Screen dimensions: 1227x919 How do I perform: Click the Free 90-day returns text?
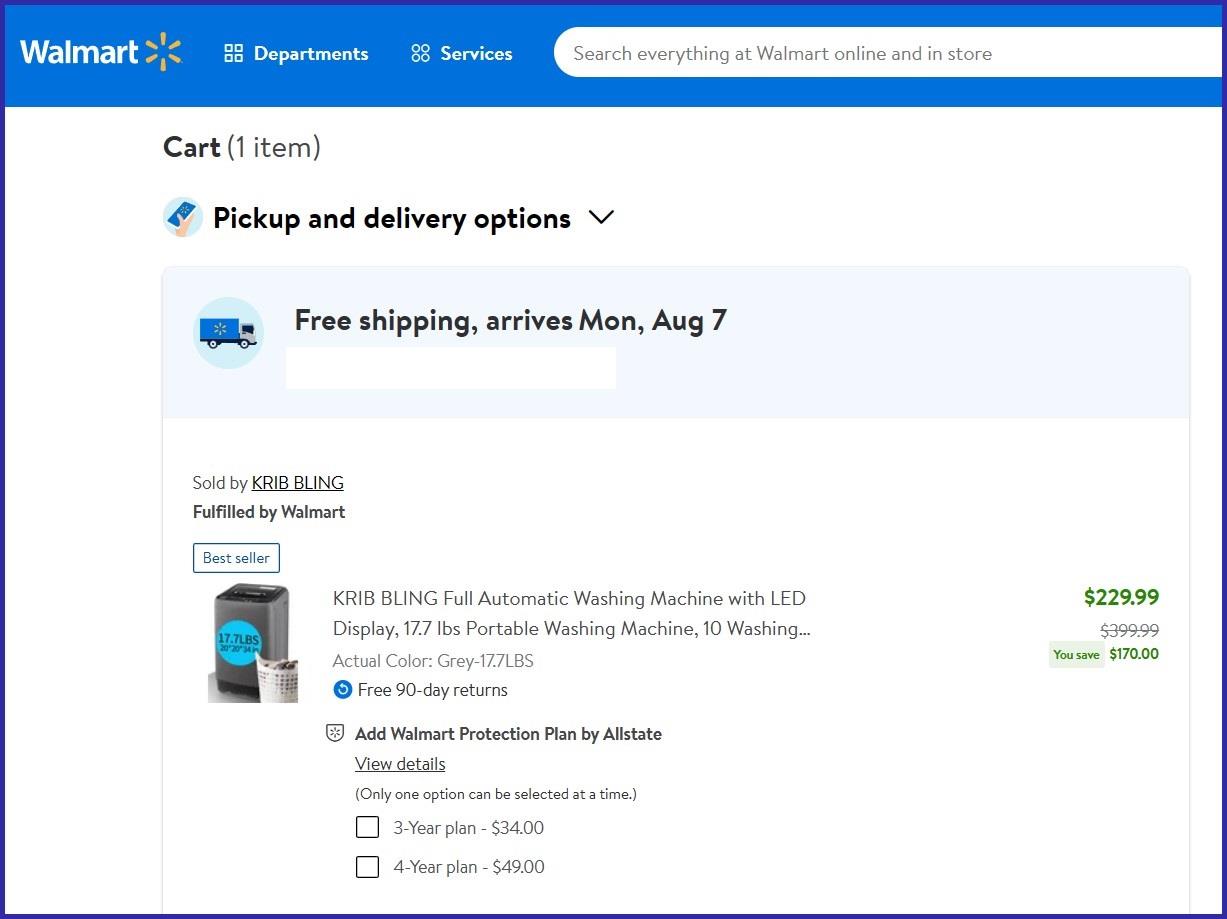click(433, 690)
